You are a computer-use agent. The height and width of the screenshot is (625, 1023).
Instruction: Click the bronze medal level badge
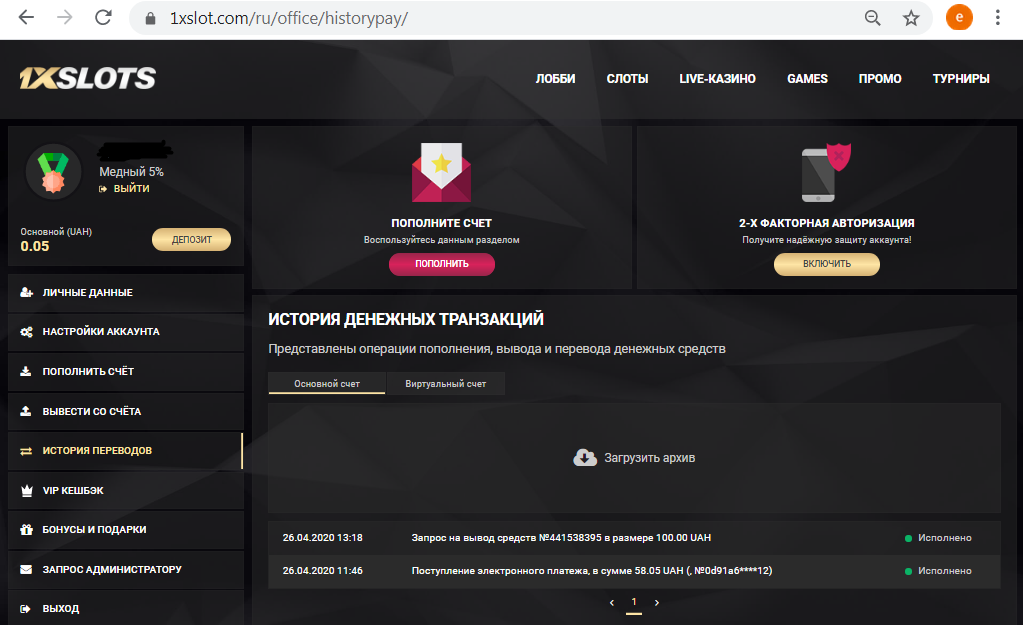click(53, 172)
